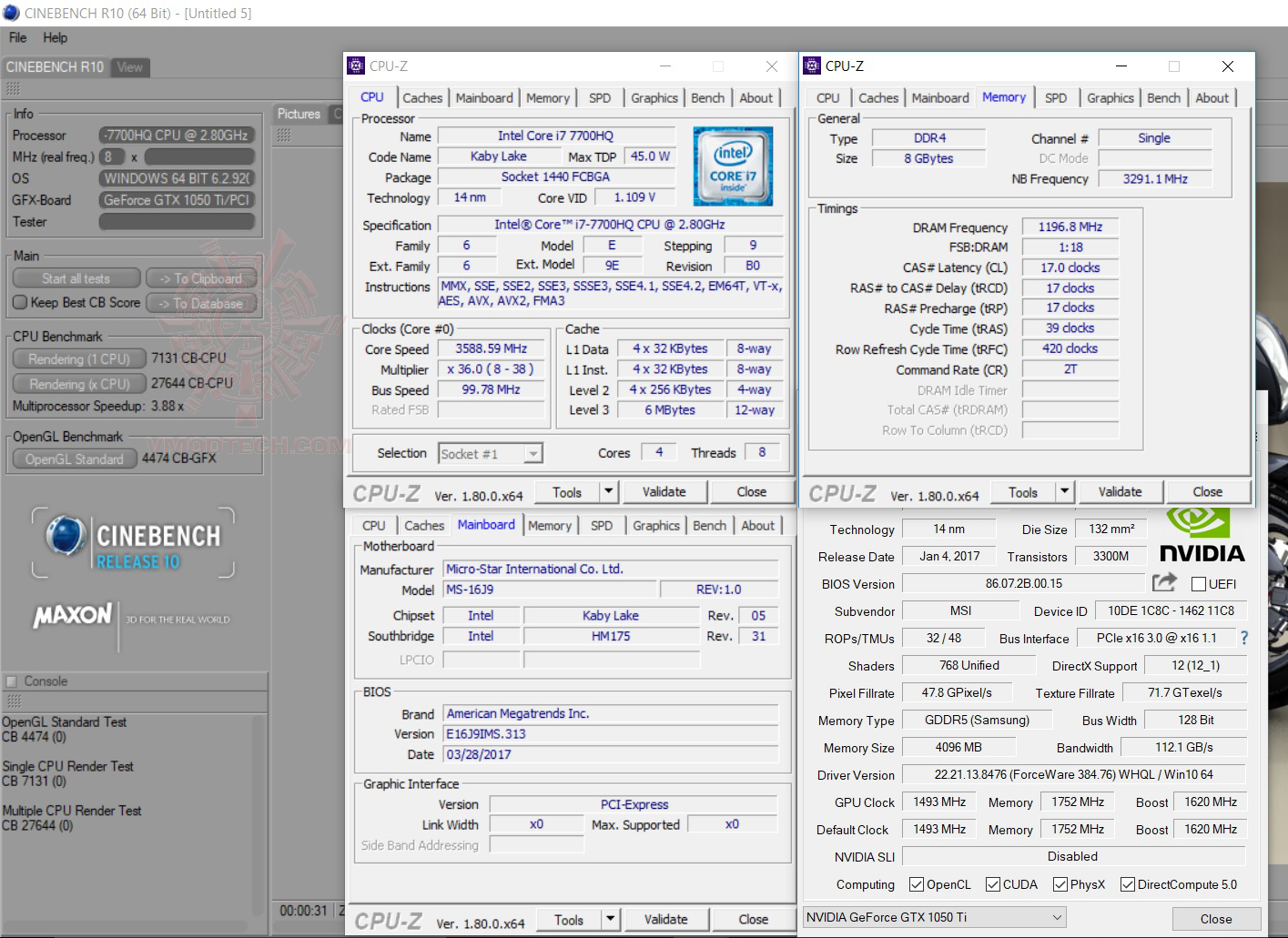This screenshot has width=1288, height=938.
Task: Click Validate in the CPU tab window
Action: pos(664,492)
